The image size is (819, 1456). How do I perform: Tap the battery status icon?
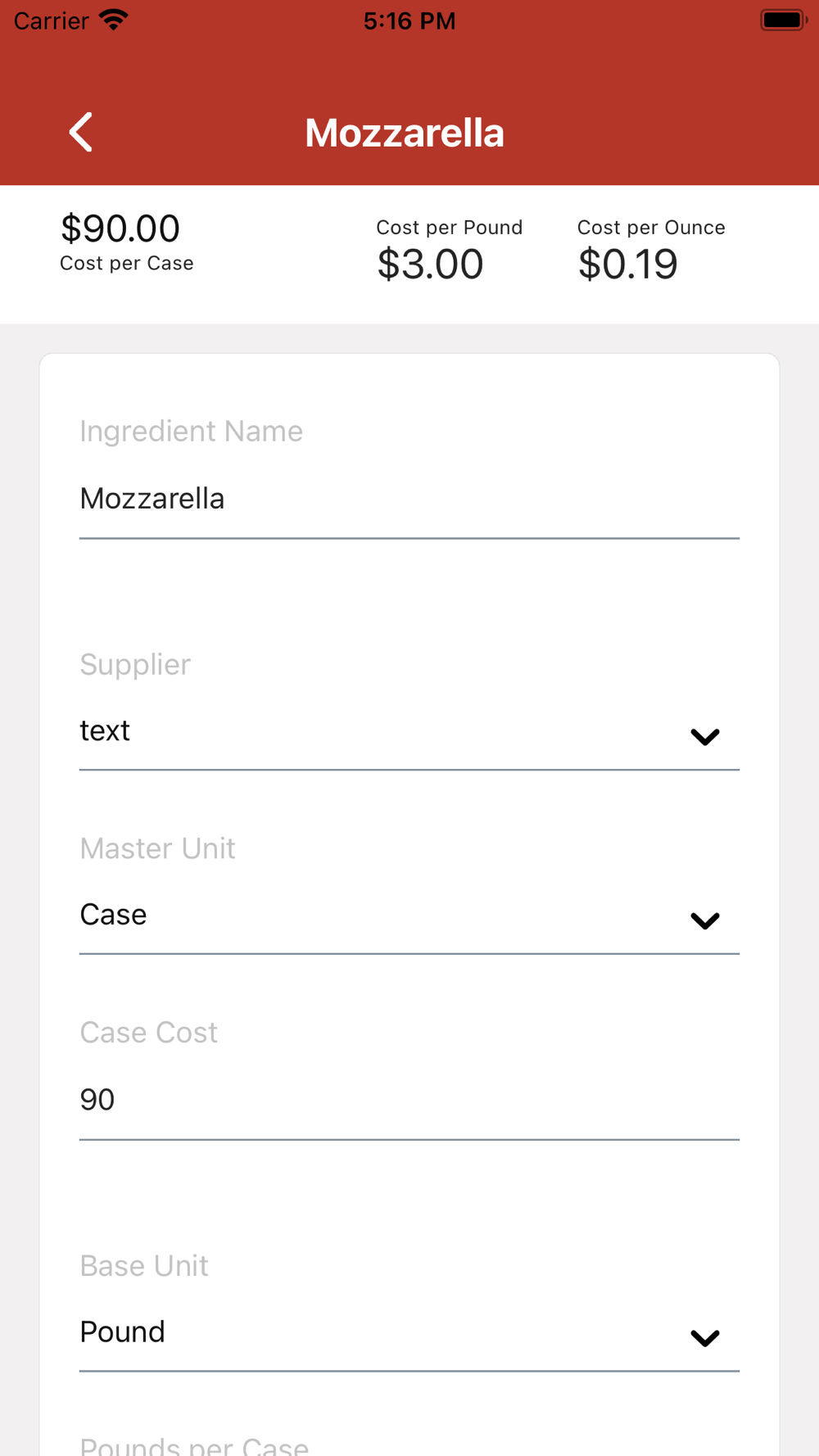[x=784, y=20]
